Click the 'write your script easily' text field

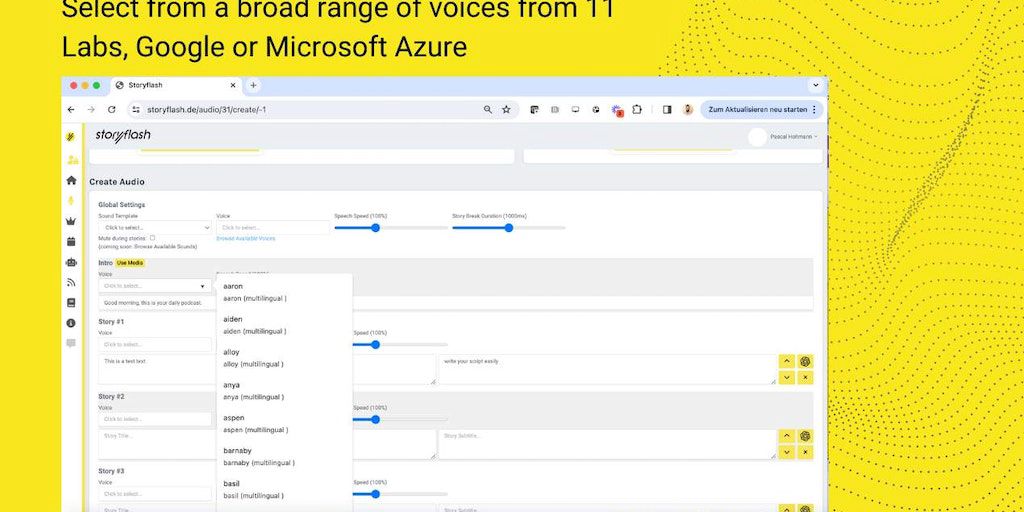607,368
